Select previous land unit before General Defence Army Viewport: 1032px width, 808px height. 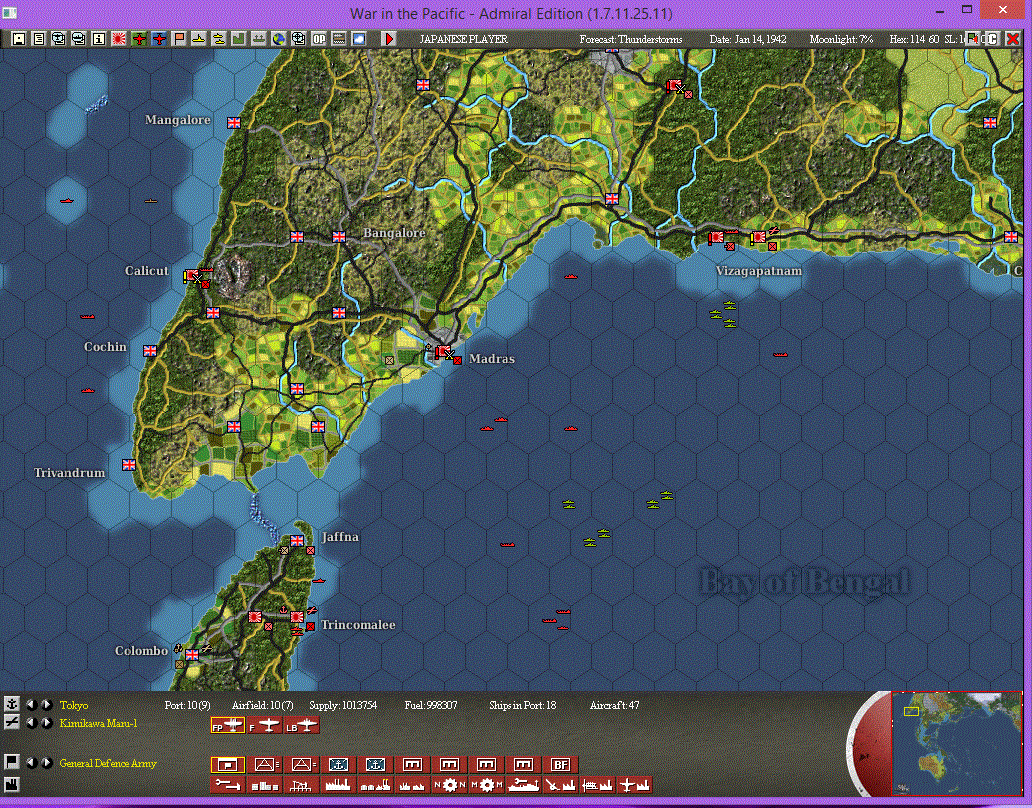[30, 763]
